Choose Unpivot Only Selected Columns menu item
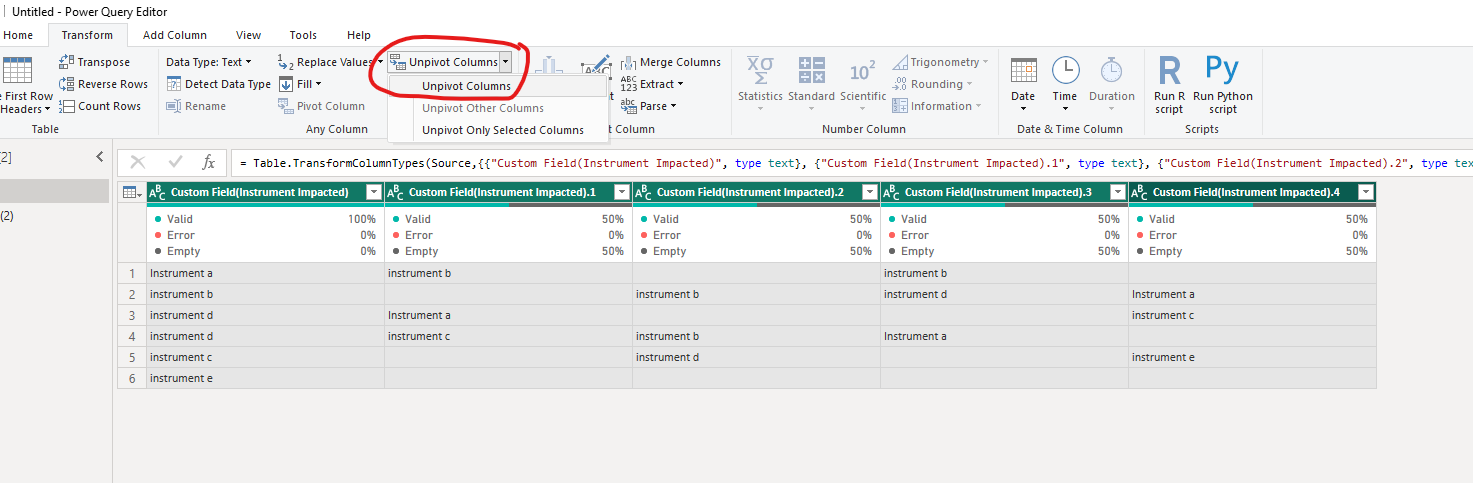The image size is (1473, 483). coord(499,130)
